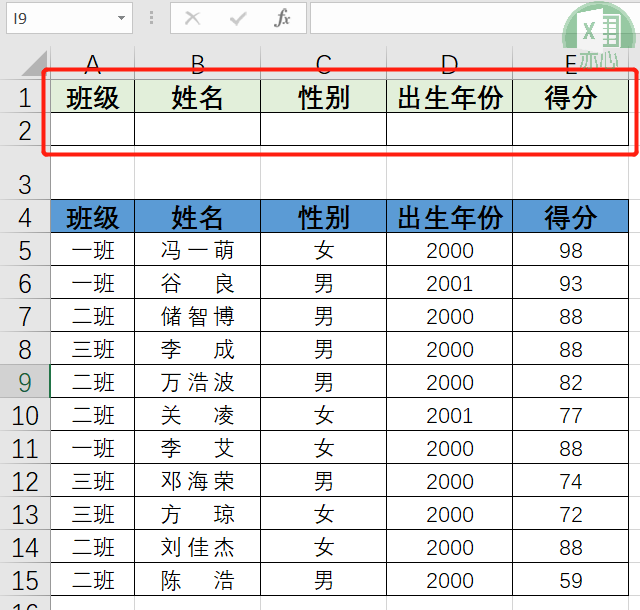The height and width of the screenshot is (610, 640).
Task: Click green header cell 姓名 in row 1
Action: coord(198,97)
